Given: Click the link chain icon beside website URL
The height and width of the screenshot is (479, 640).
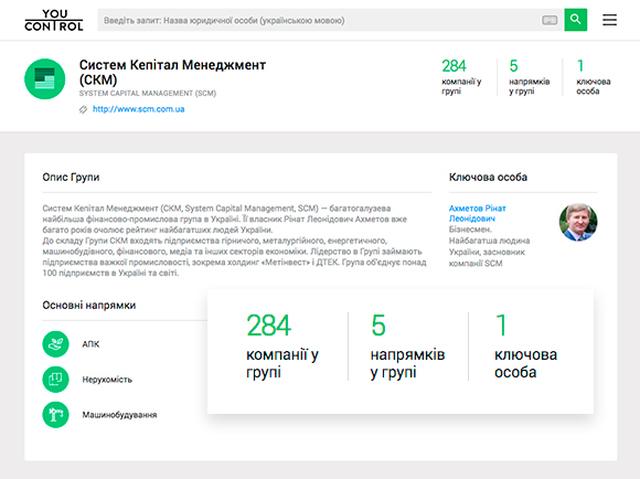Looking at the screenshot, I should [83, 109].
